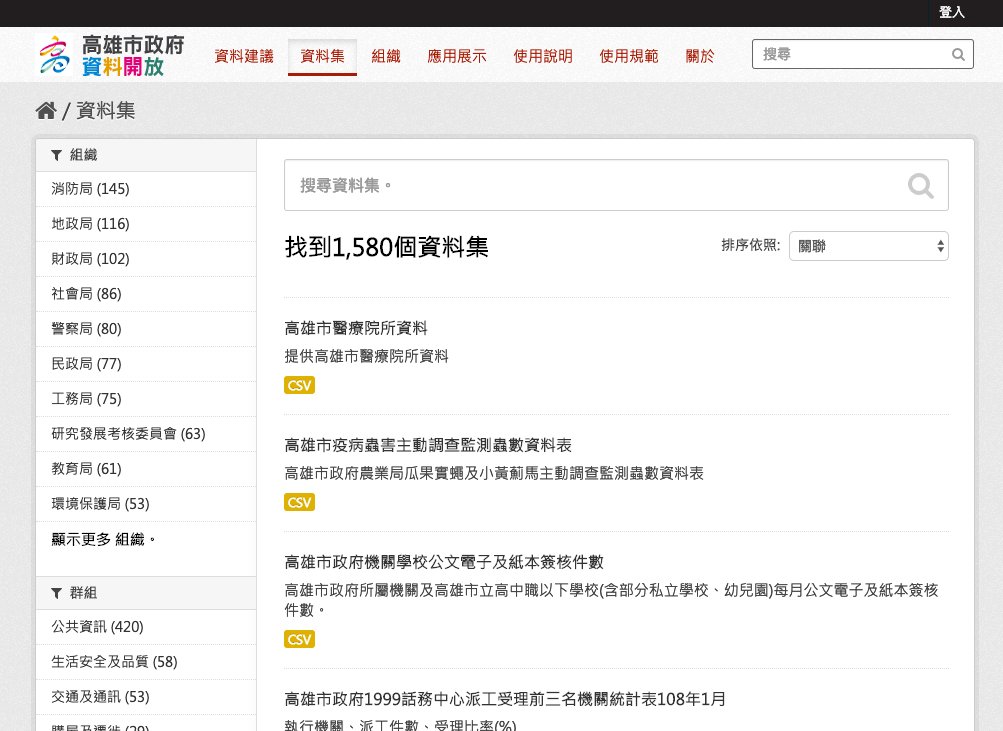Click CSV badge under 公文電子及紙本簽核件數
Viewport: 1003px width, 731px height.
tap(299, 639)
